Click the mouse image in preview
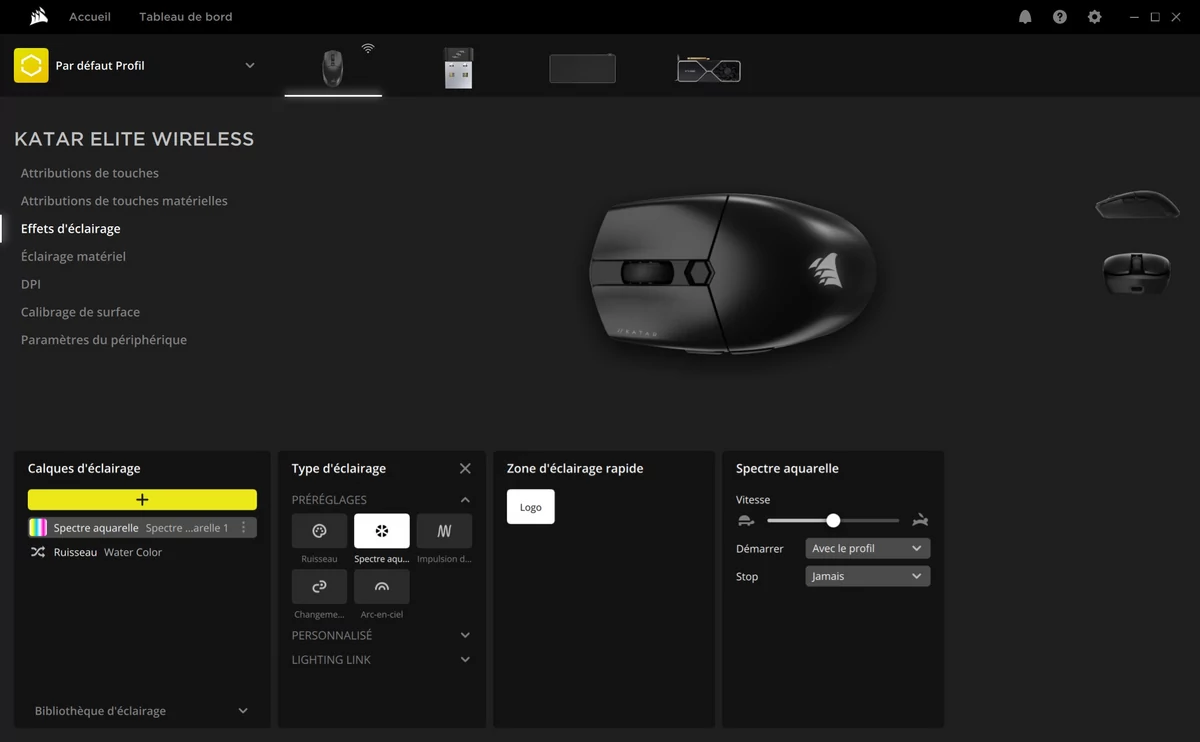Viewport: 1200px width, 742px height. pos(733,275)
